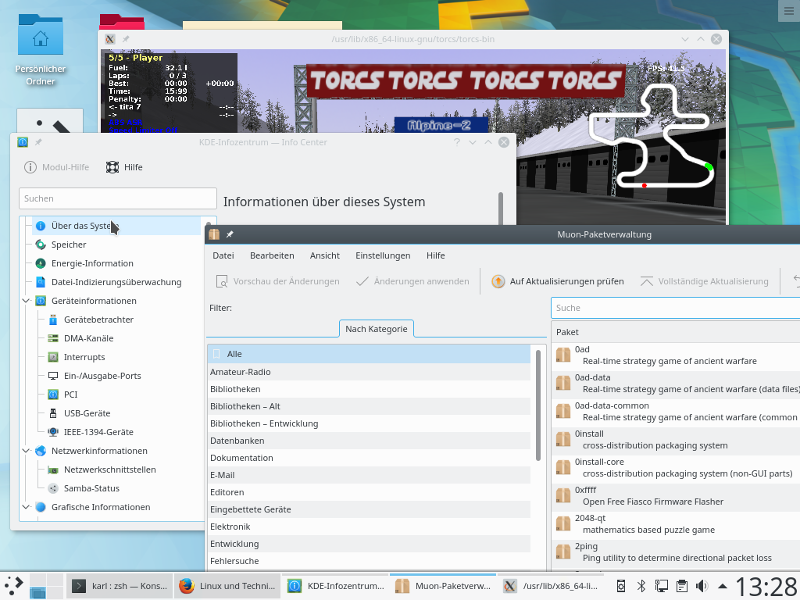
Task: Open the KDE application launcher
Action: pos(14,586)
